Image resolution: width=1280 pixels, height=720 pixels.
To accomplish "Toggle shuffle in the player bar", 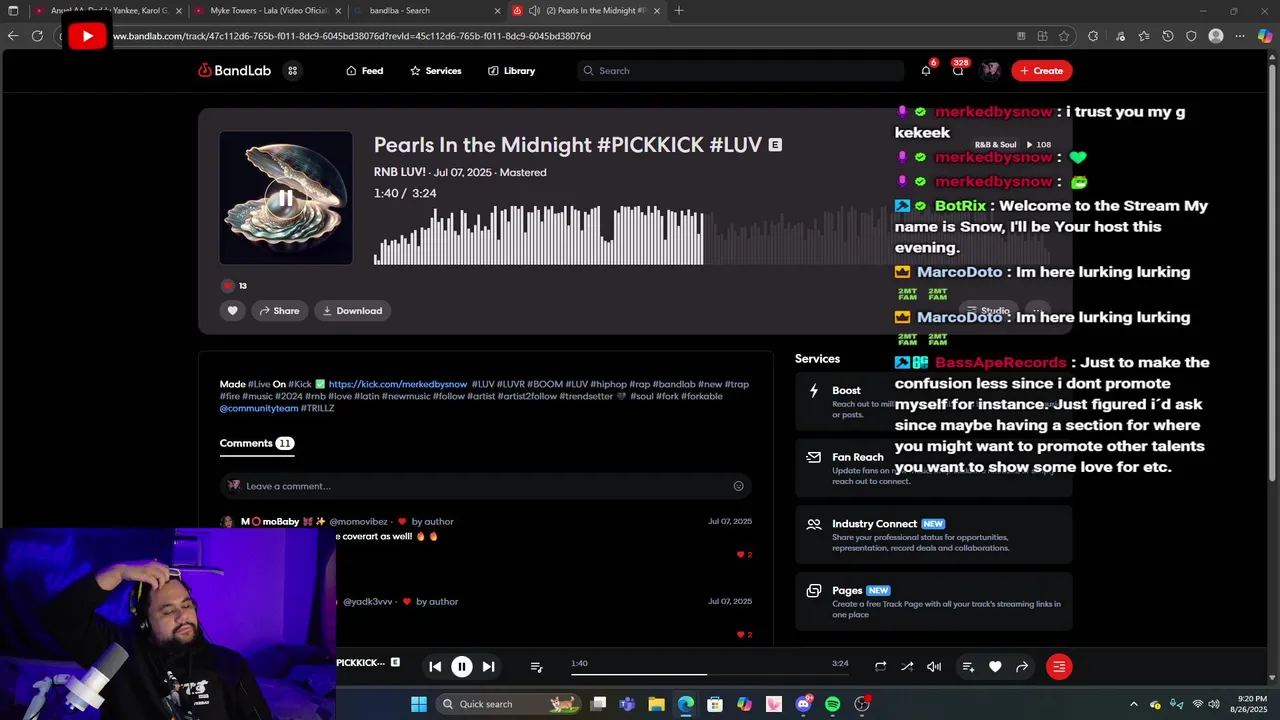I will [907, 667].
